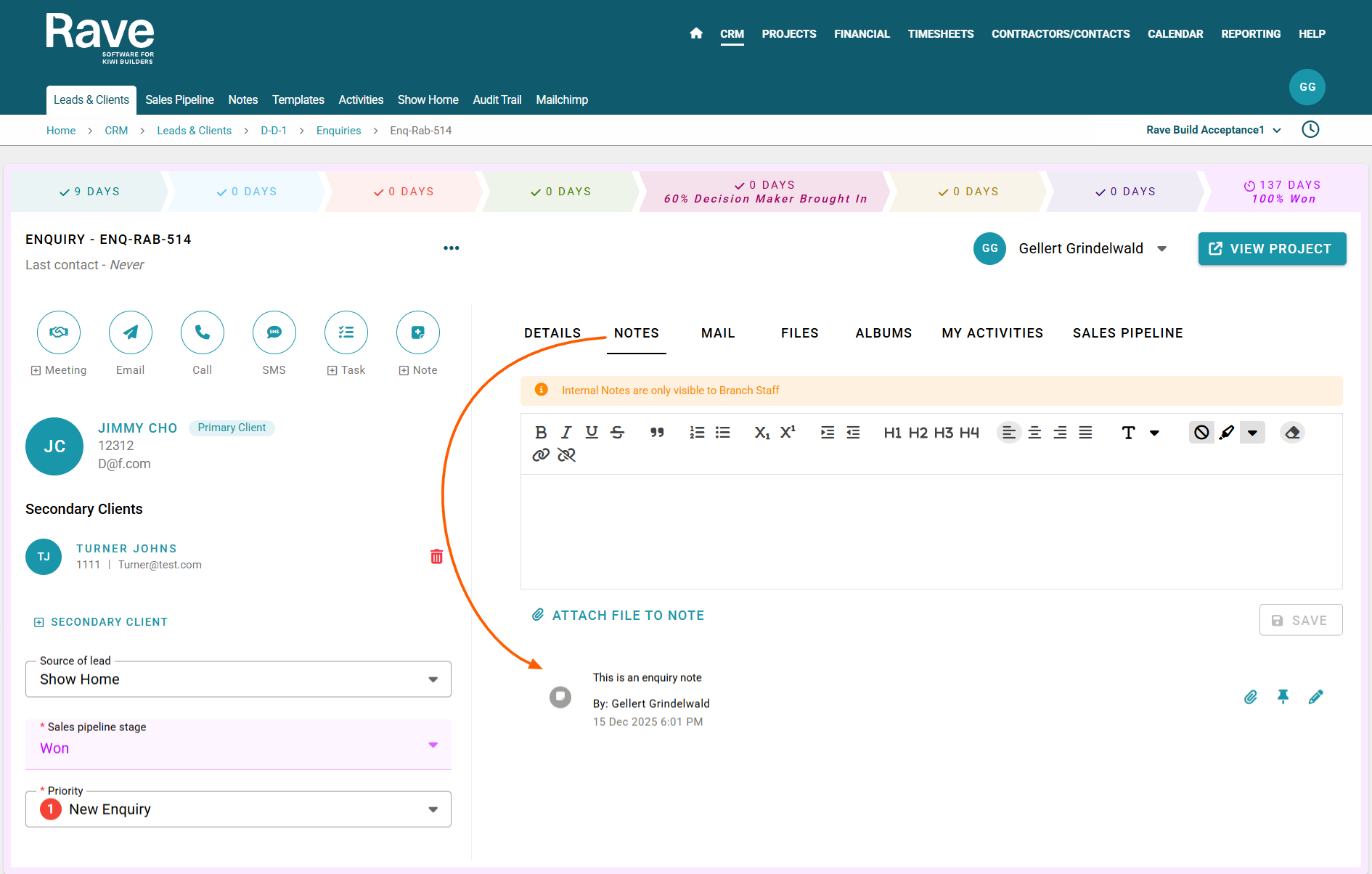Switch to the Mail tab
This screenshot has width=1372, height=874.
(x=718, y=333)
